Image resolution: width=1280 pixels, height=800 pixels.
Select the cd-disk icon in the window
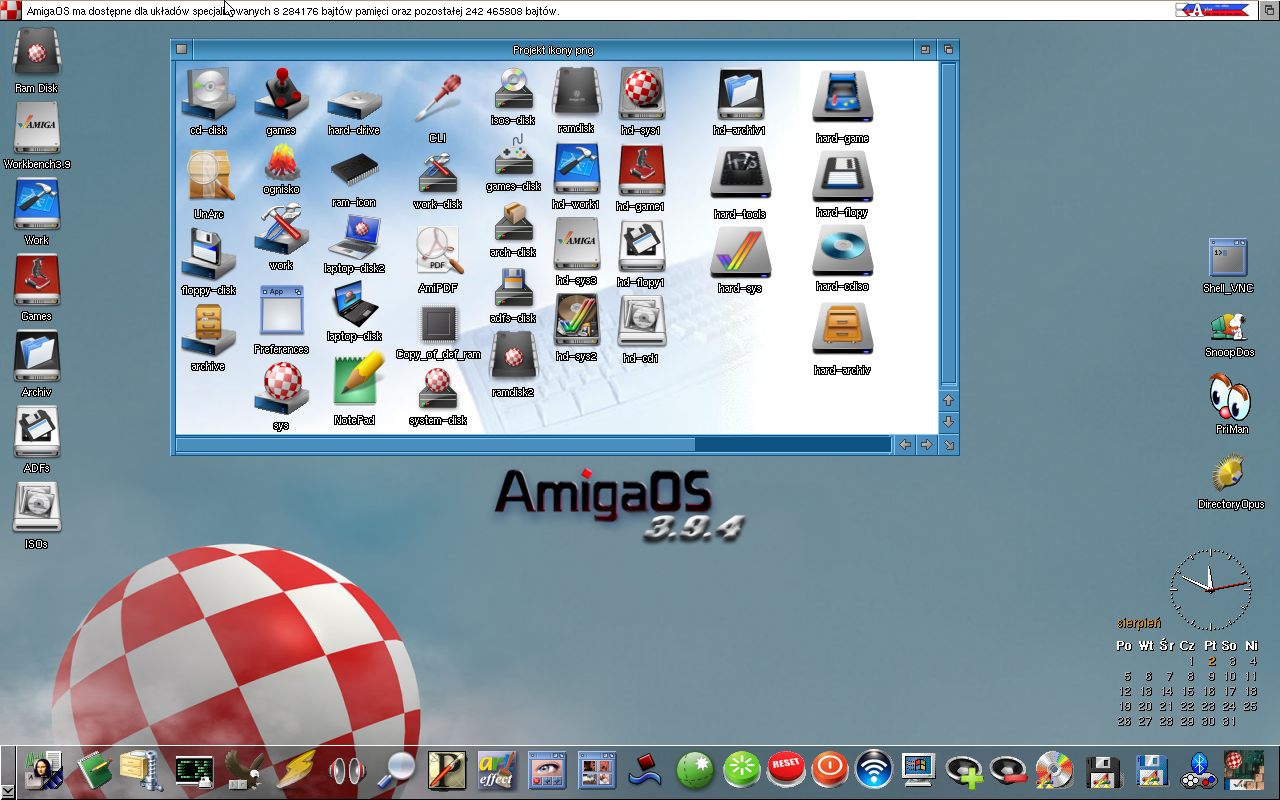[x=208, y=95]
